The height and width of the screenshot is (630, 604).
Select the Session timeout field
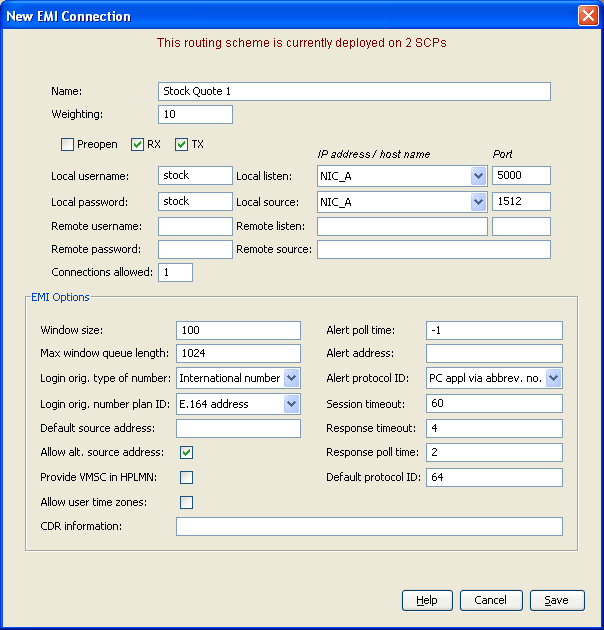click(494, 403)
